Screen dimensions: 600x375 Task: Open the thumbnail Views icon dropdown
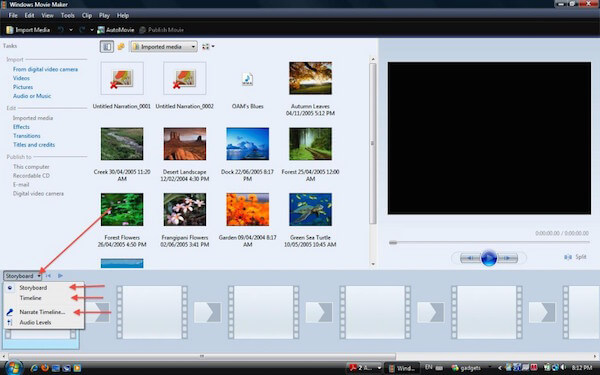tap(208, 47)
